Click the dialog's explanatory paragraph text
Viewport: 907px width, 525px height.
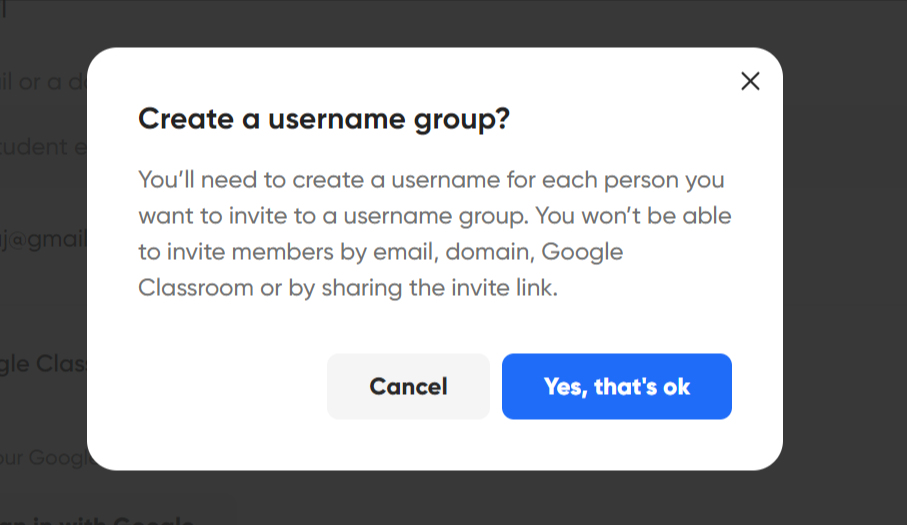(x=435, y=234)
